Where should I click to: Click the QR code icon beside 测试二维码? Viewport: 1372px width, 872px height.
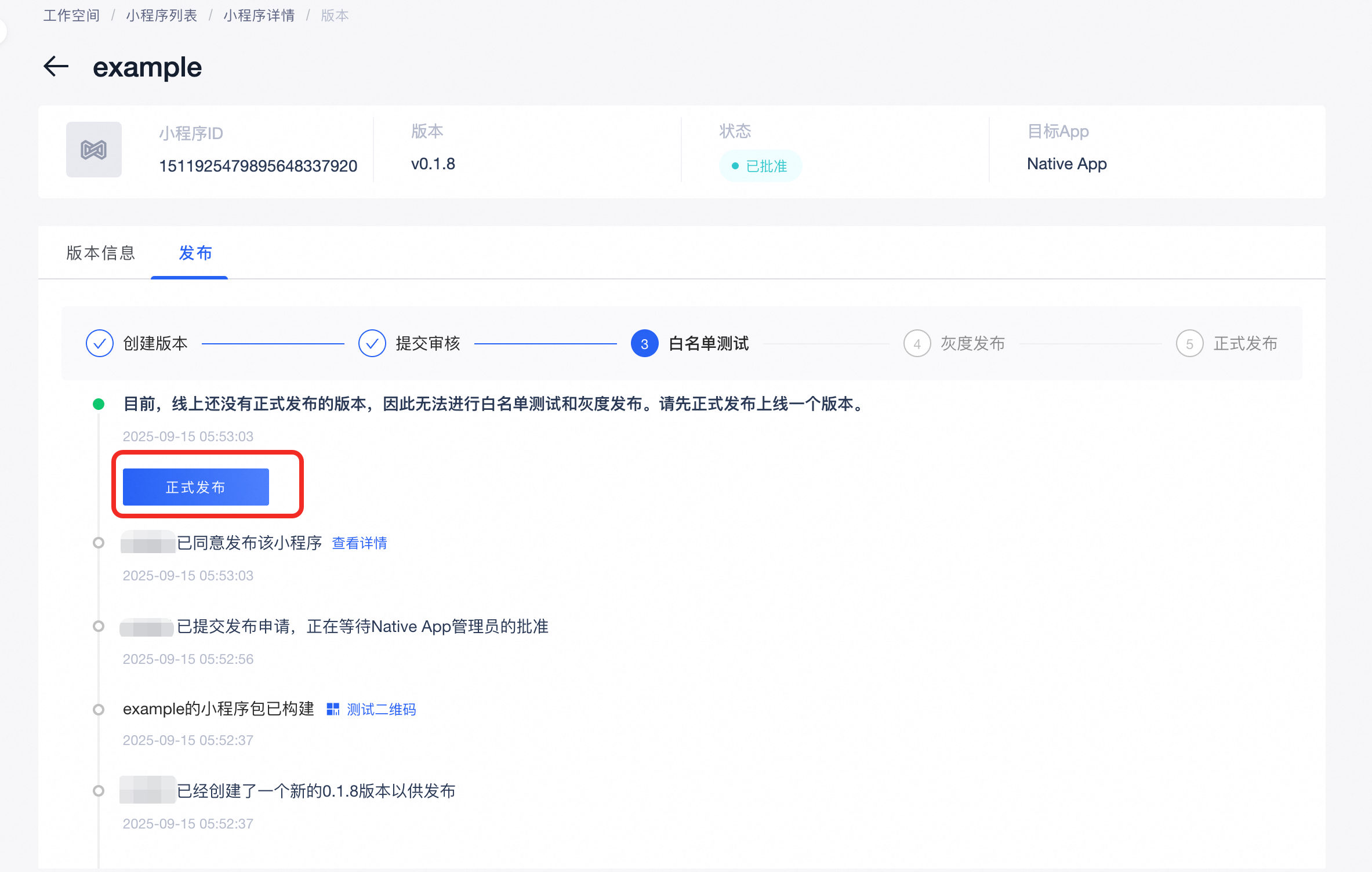coord(333,709)
